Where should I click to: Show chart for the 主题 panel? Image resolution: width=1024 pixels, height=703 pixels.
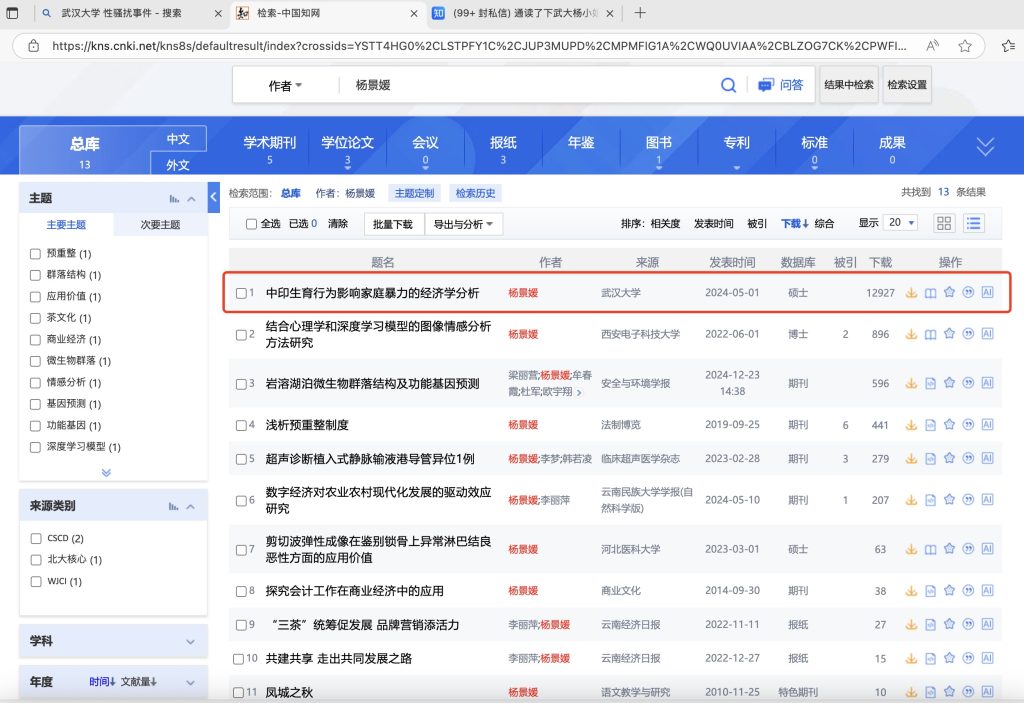point(174,199)
